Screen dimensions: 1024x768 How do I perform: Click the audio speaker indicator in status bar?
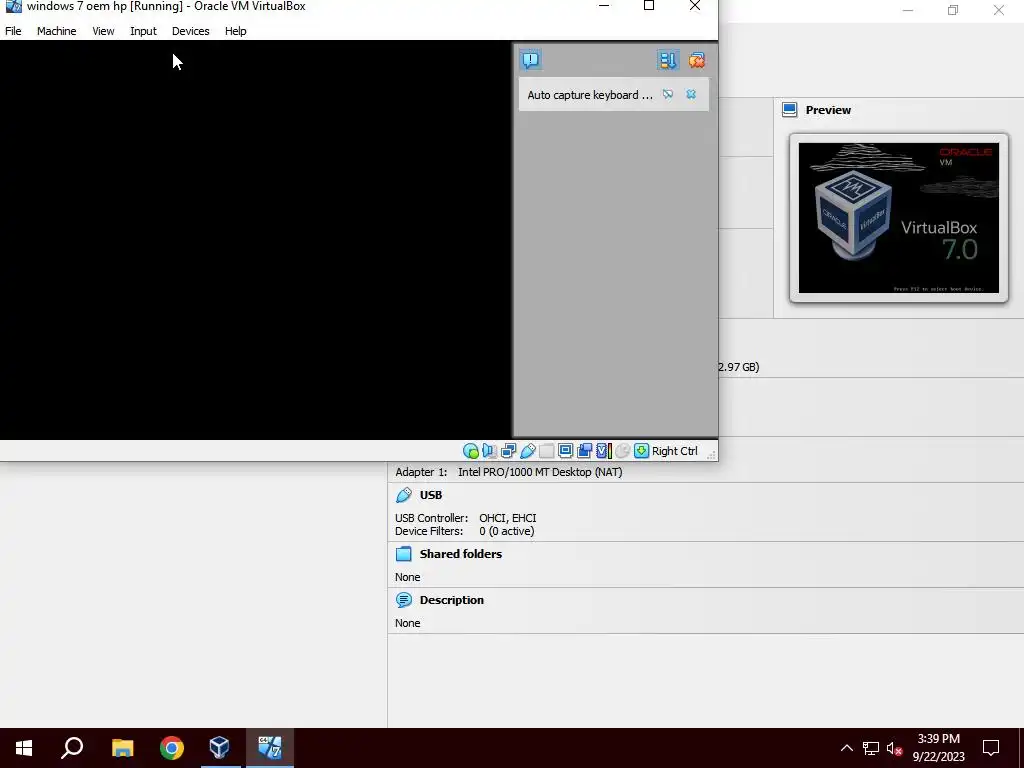coord(490,451)
